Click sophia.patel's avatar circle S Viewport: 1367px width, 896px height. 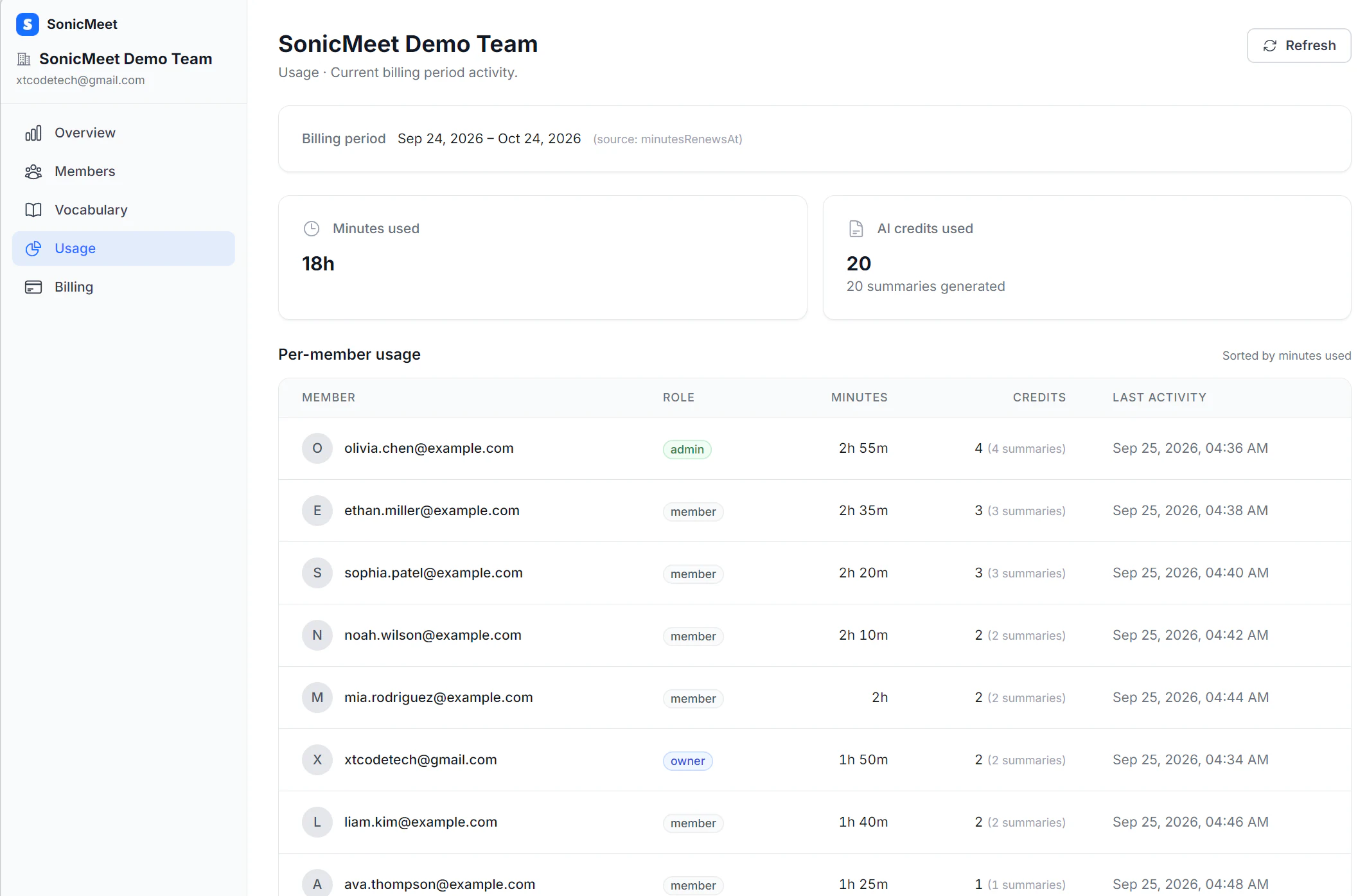point(317,573)
